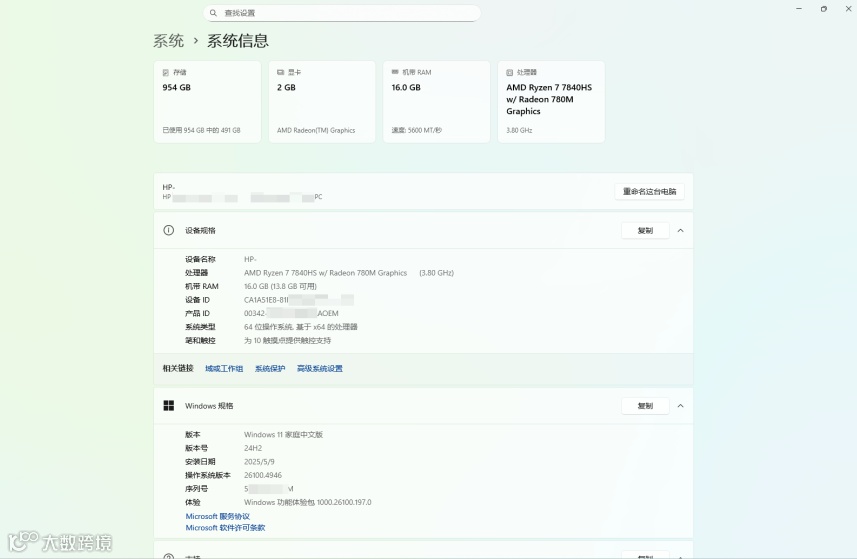Click 已使用 954 GB 中的 491 GB text

point(201,130)
